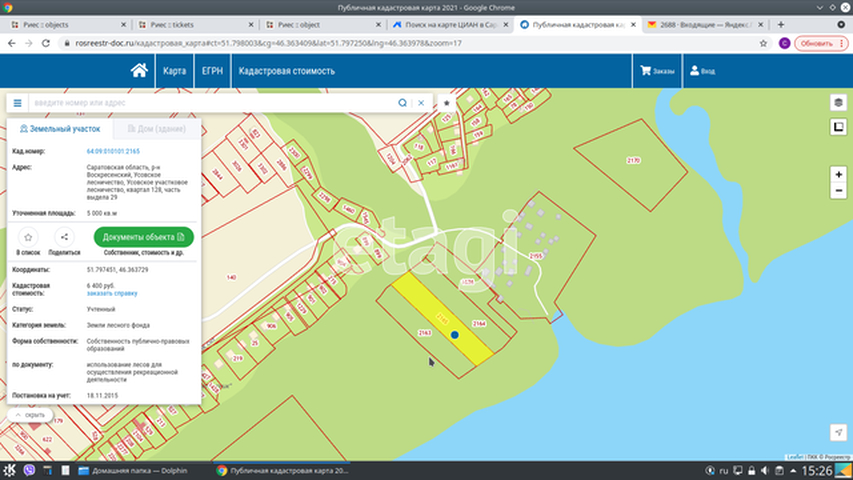
Task: Click the geolocation arrow on the map
Action: pyautogui.click(x=838, y=432)
